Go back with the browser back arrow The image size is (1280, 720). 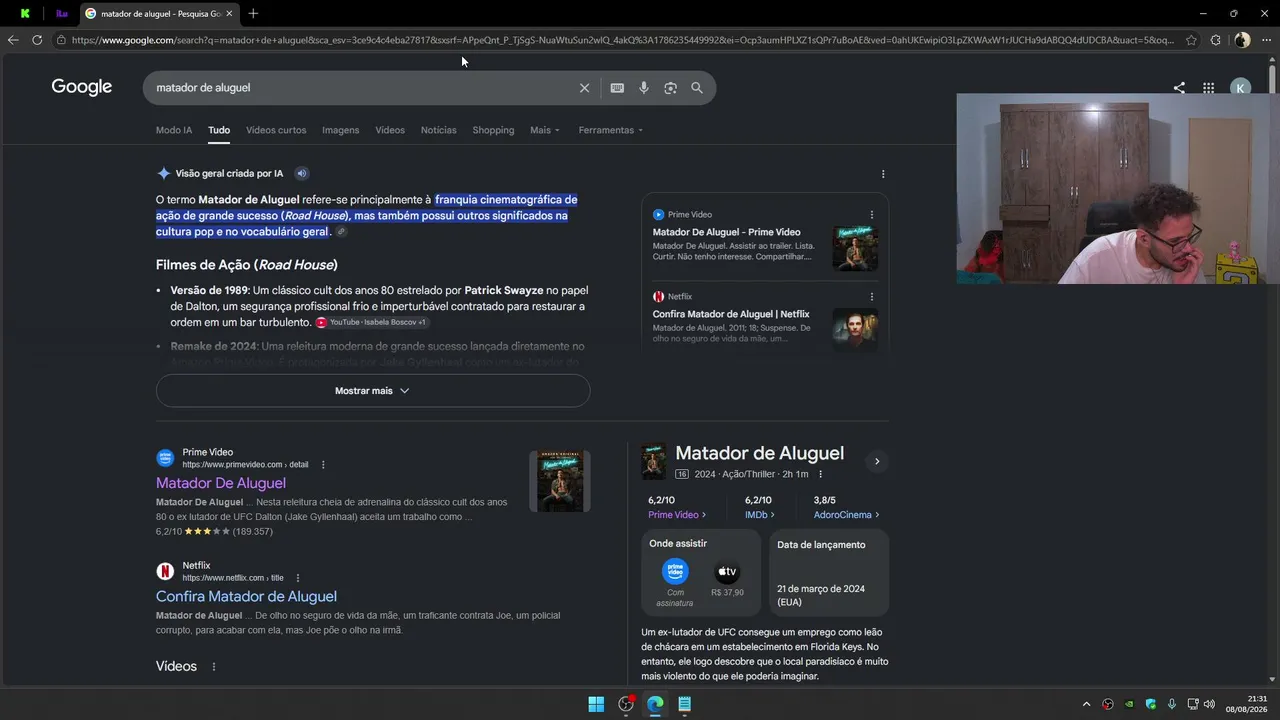click(13, 40)
